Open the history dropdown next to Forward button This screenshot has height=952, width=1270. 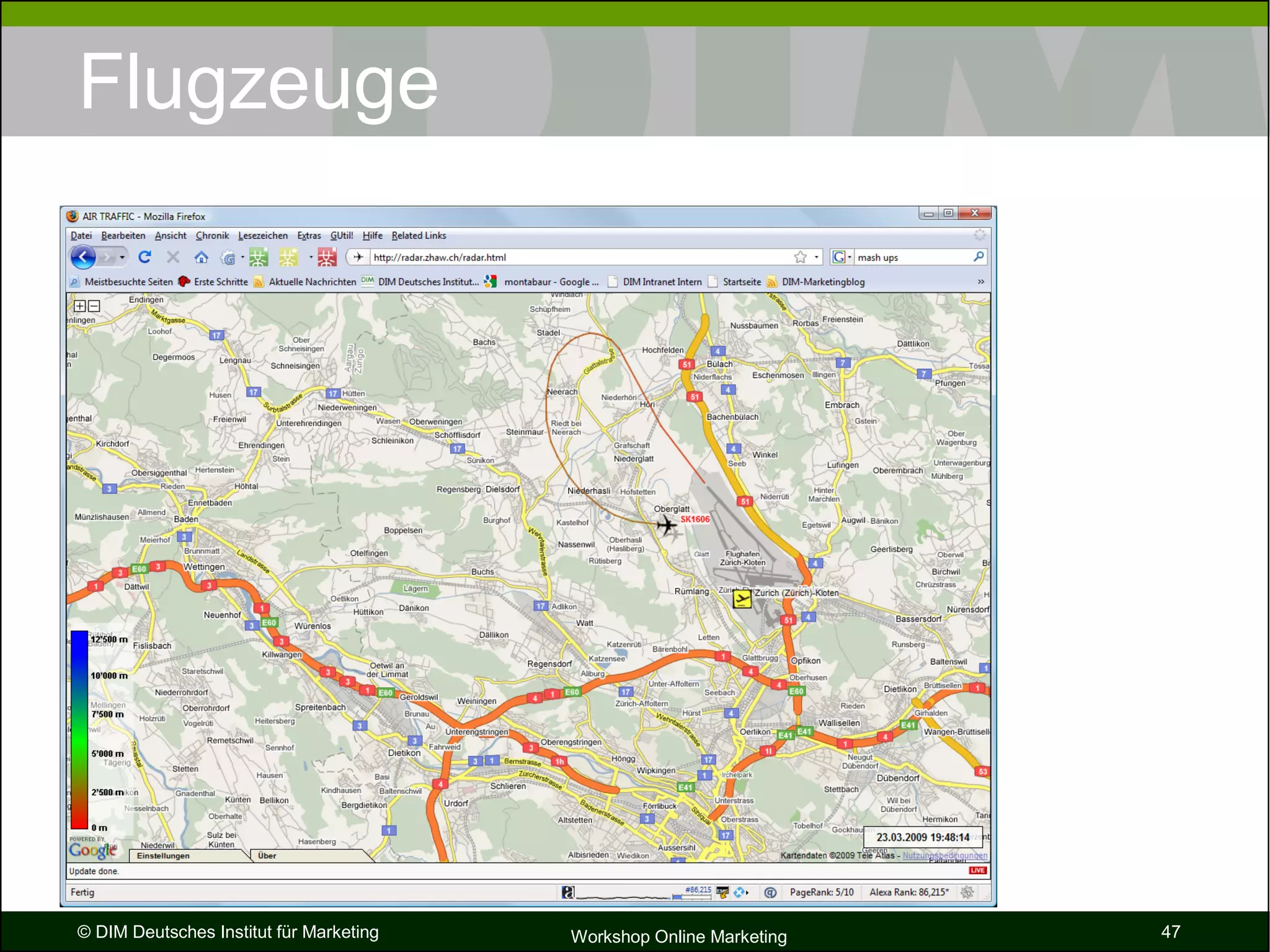point(122,257)
